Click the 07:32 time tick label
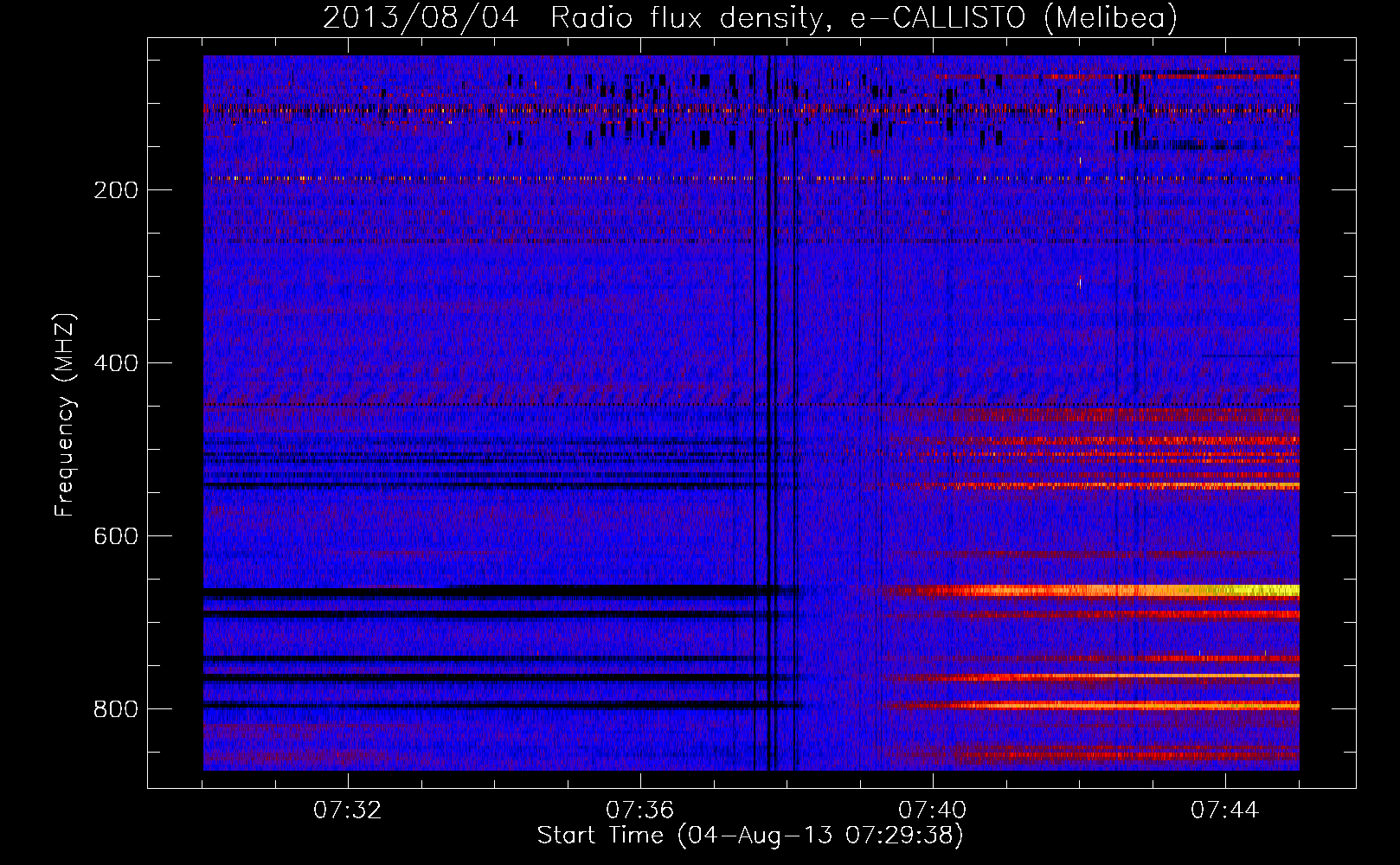1400x865 pixels. [348, 811]
